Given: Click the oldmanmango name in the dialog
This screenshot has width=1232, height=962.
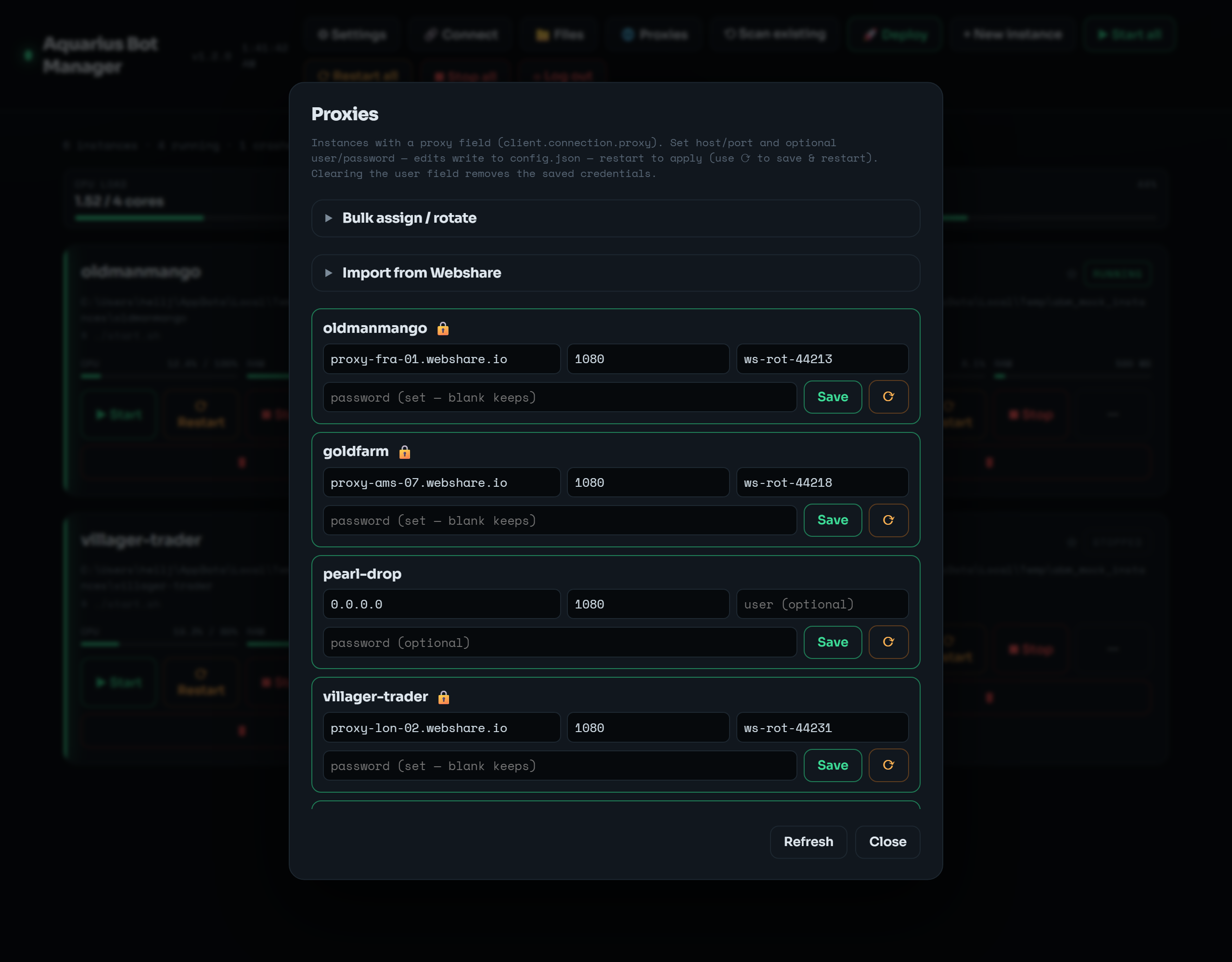Looking at the screenshot, I should point(375,328).
